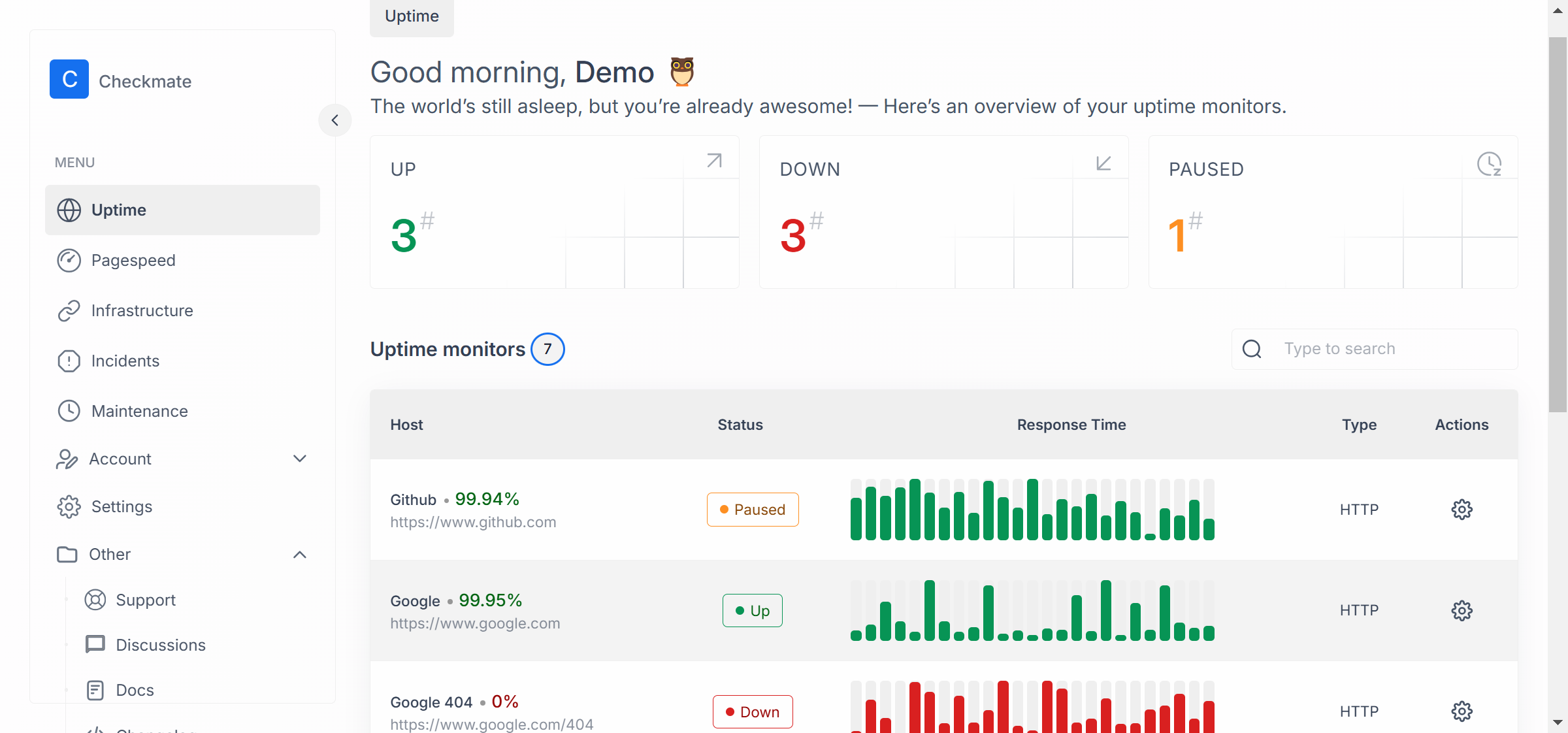This screenshot has width=1568, height=733.
Task: Open actions gear for Github monitor
Action: [x=1462, y=510]
